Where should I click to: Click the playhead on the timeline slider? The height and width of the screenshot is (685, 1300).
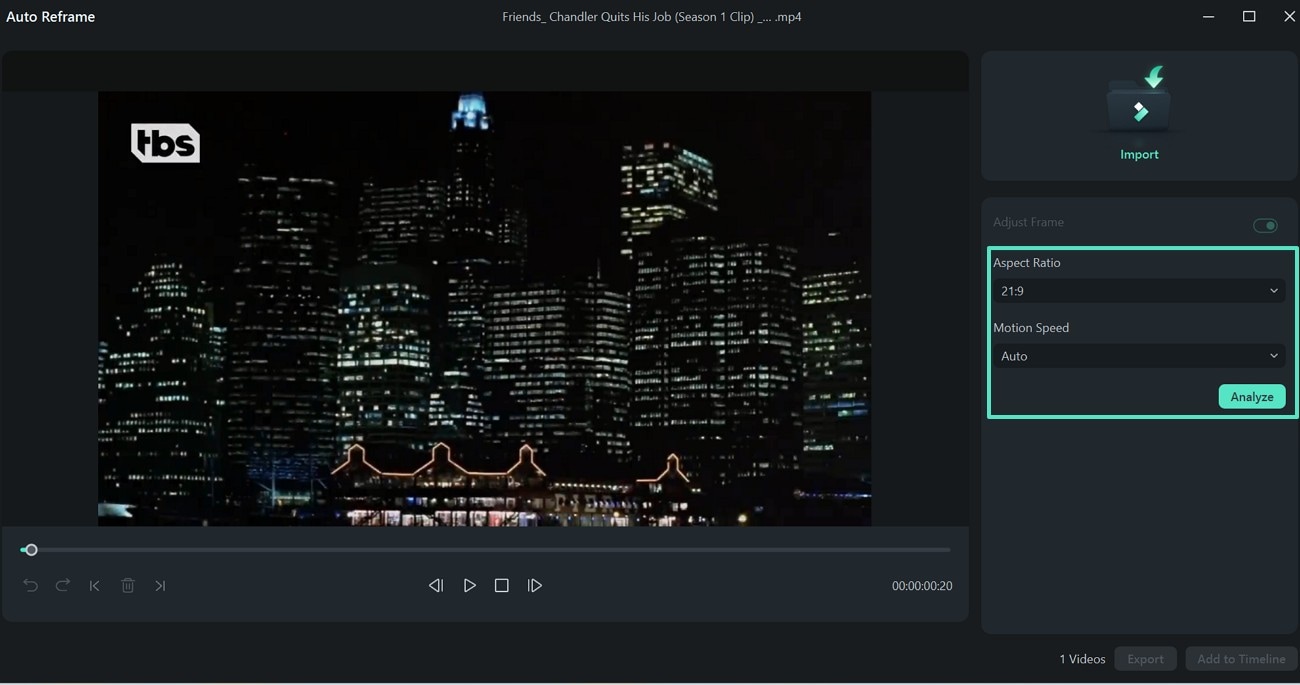click(31, 549)
